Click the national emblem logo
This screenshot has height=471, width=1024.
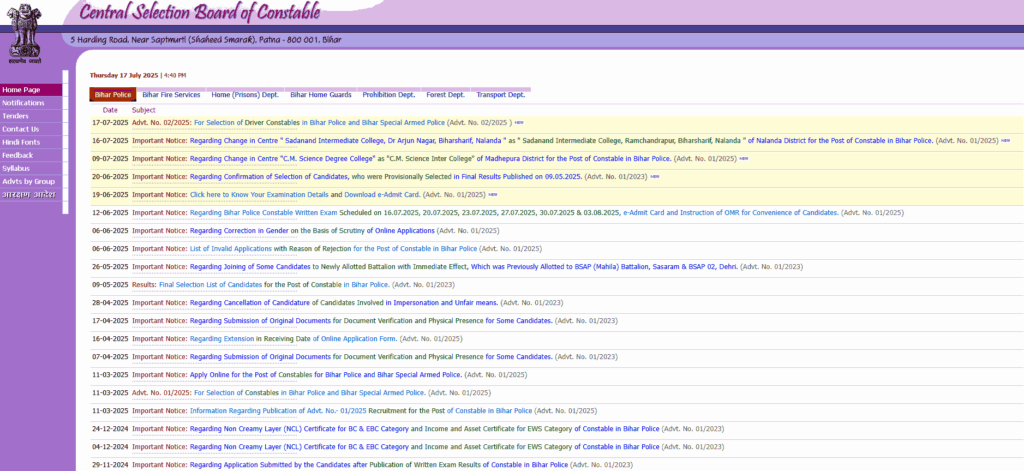pos(24,33)
